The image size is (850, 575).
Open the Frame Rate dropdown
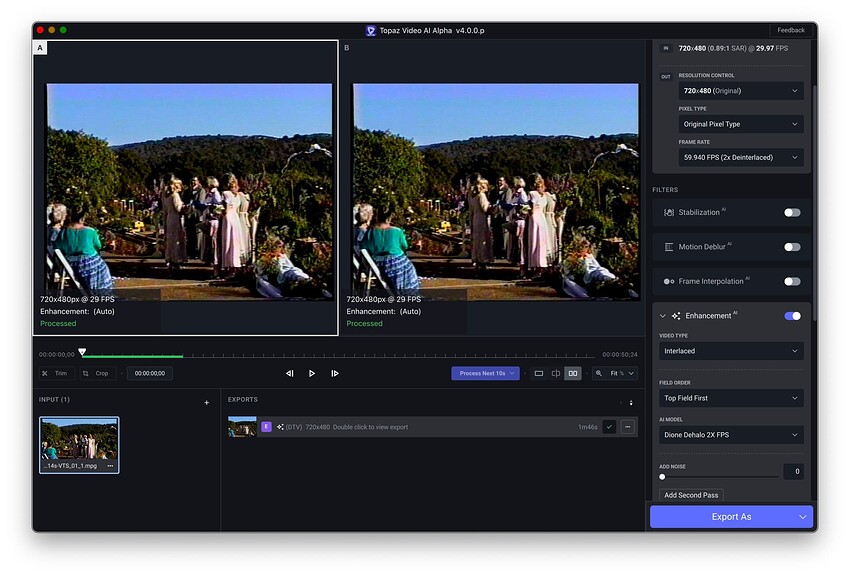(x=740, y=157)
